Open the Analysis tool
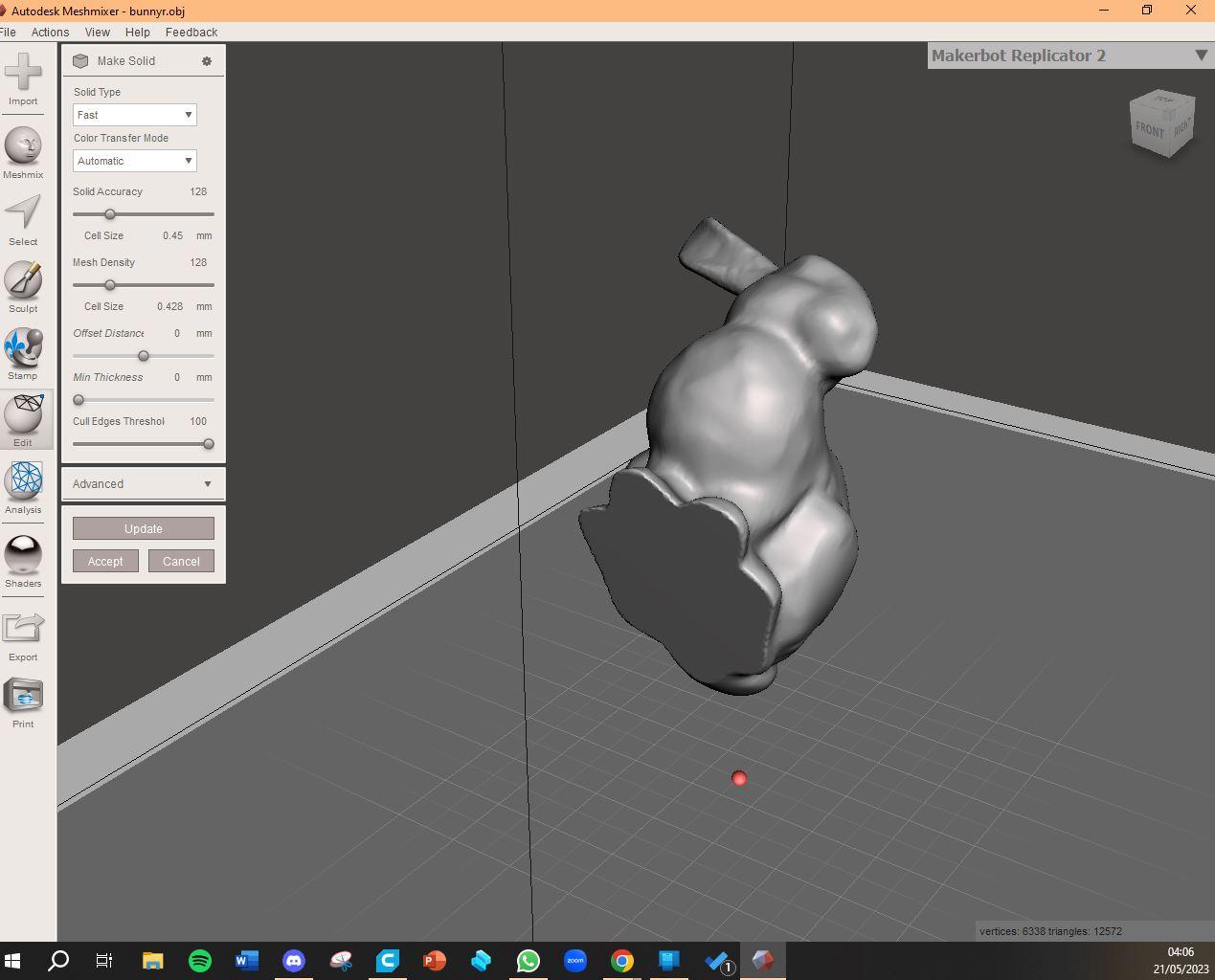 click(x=23, y=488)
